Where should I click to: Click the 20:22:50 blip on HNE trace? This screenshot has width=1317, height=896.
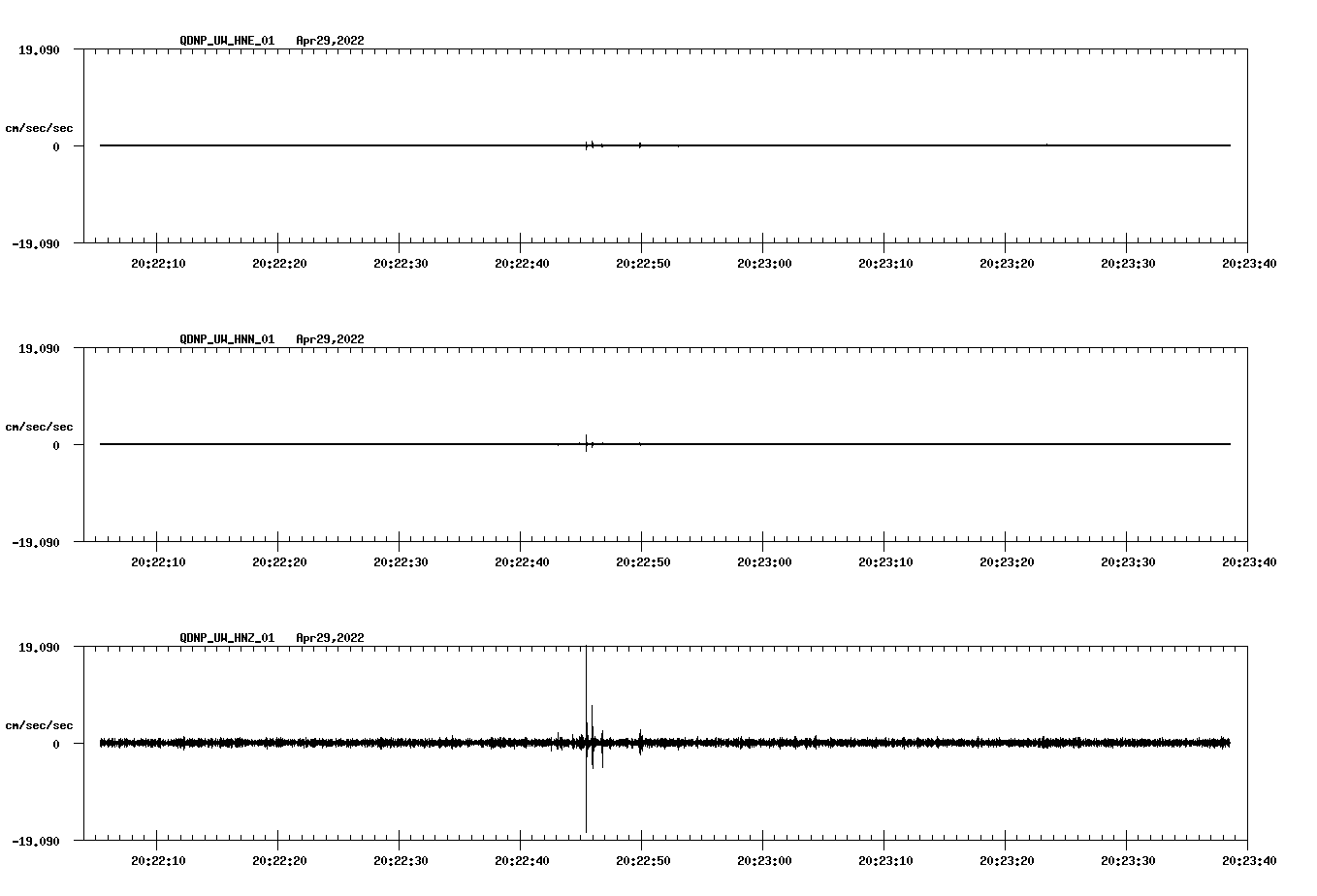point(640,145)
